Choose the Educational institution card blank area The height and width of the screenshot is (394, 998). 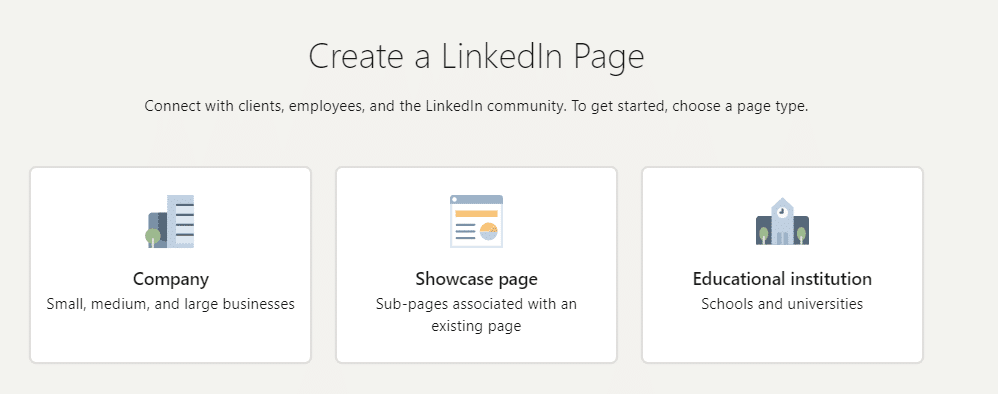click(782, 341)
